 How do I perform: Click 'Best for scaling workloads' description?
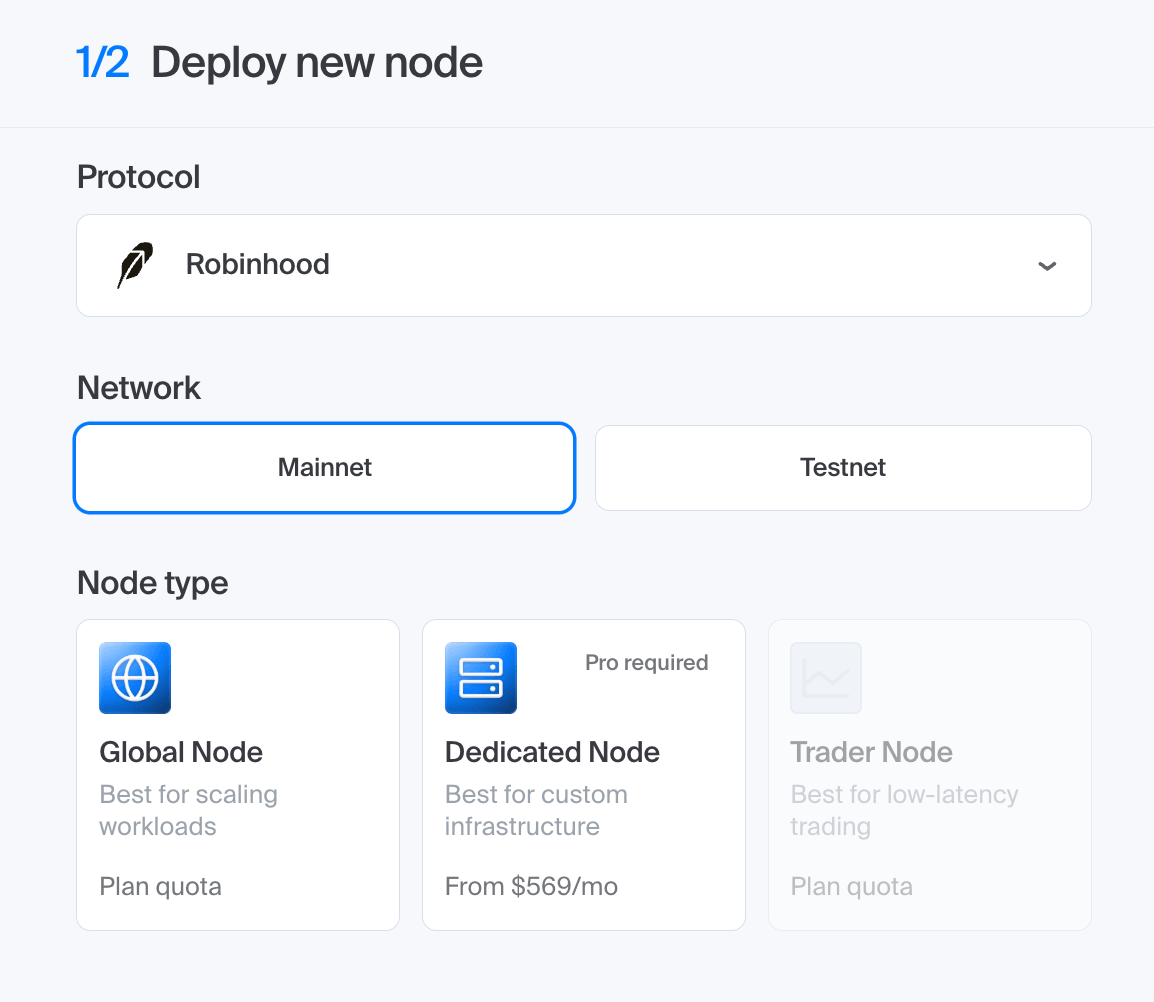click(x=188, y=811)
